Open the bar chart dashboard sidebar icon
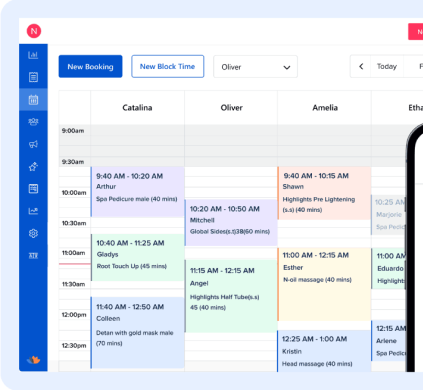The image size is (423, 390). (33, 55)
